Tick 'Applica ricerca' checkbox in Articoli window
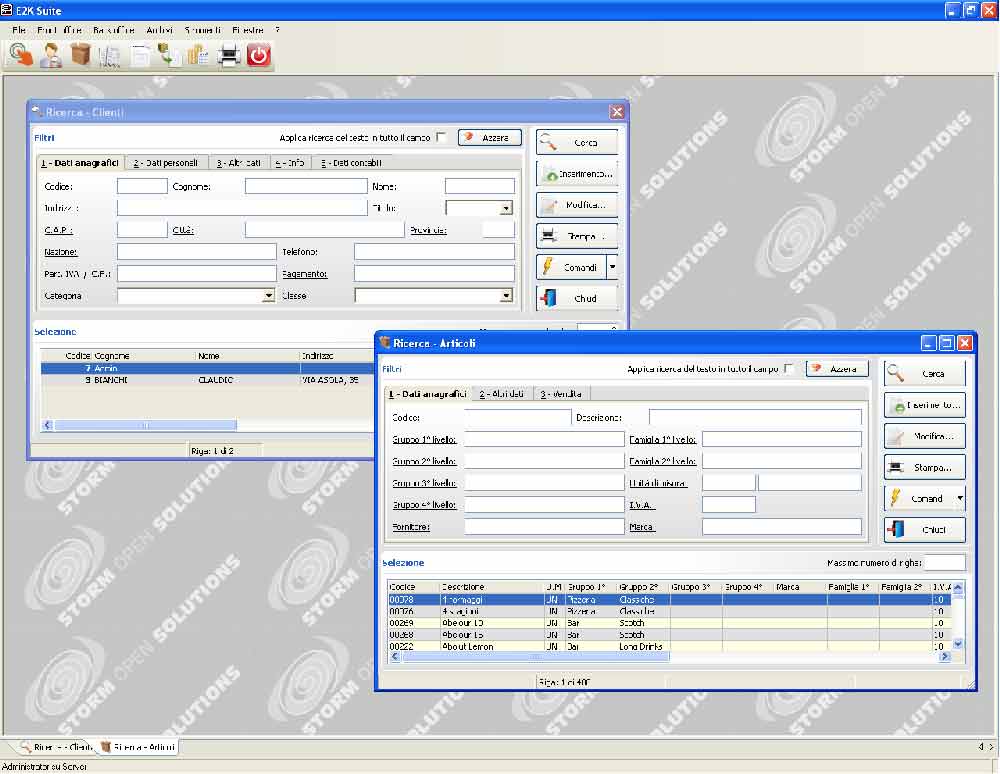 [789, 369]
